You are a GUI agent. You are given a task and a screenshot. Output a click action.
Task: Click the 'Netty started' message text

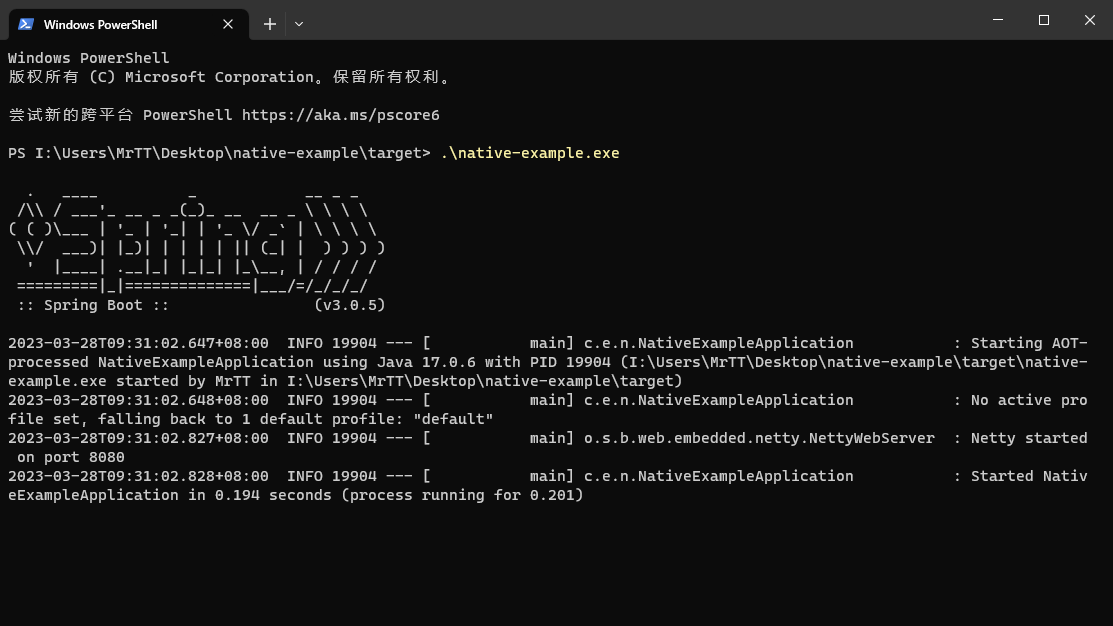1029,439
